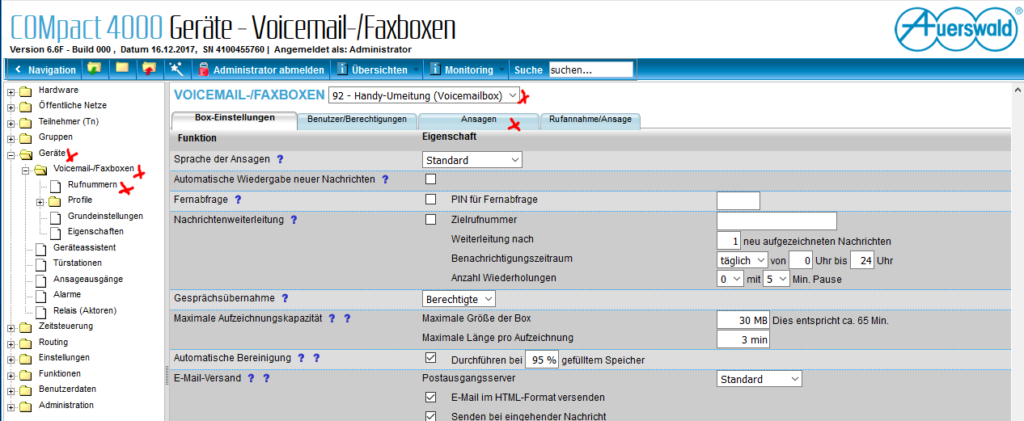Collapse the Geräte tree node
The width and height of the screenshot is (1024, 421).
click(11, 155)
